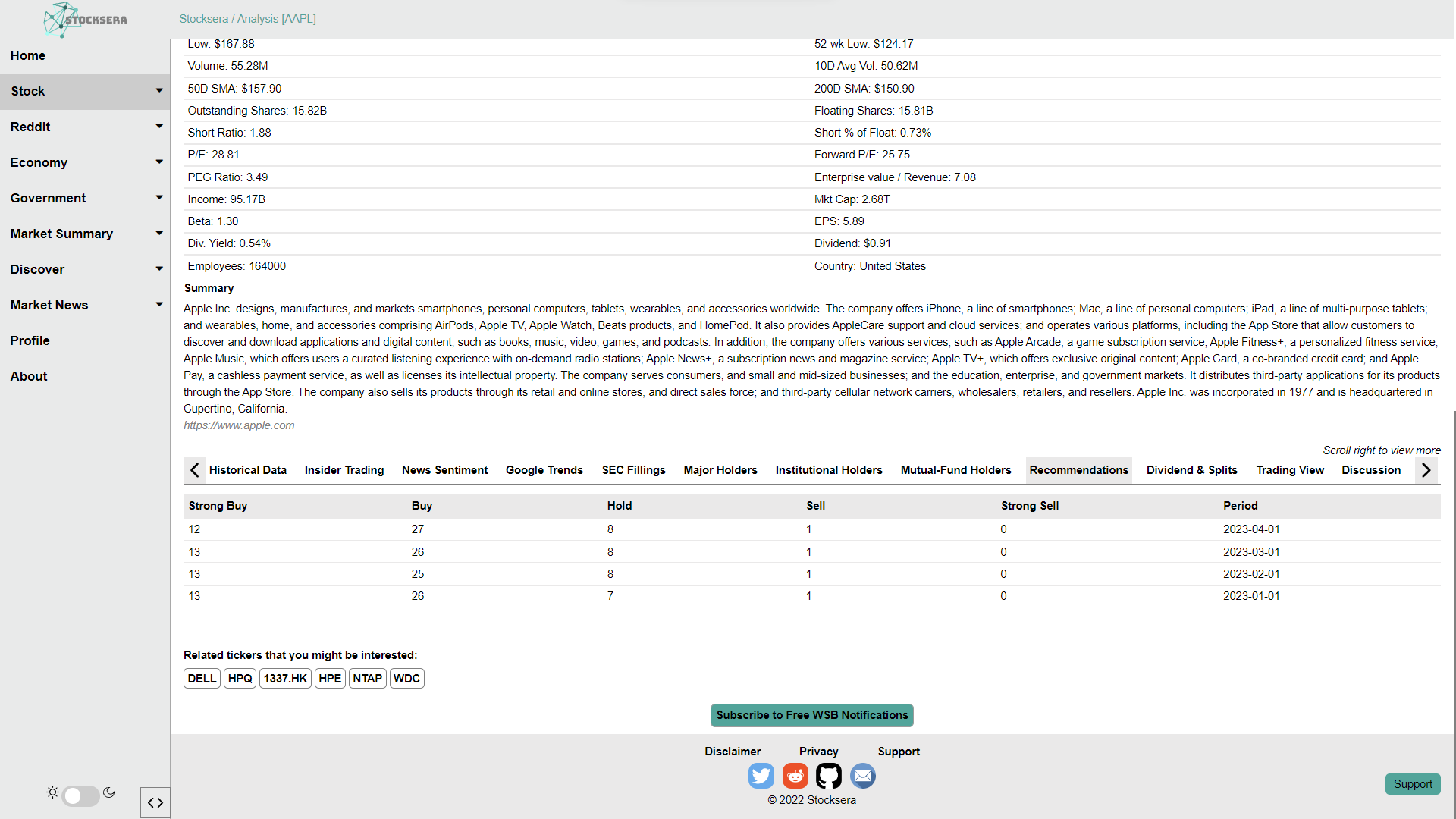
Task: Click the Privacy footer link
Action: [818, 751]
